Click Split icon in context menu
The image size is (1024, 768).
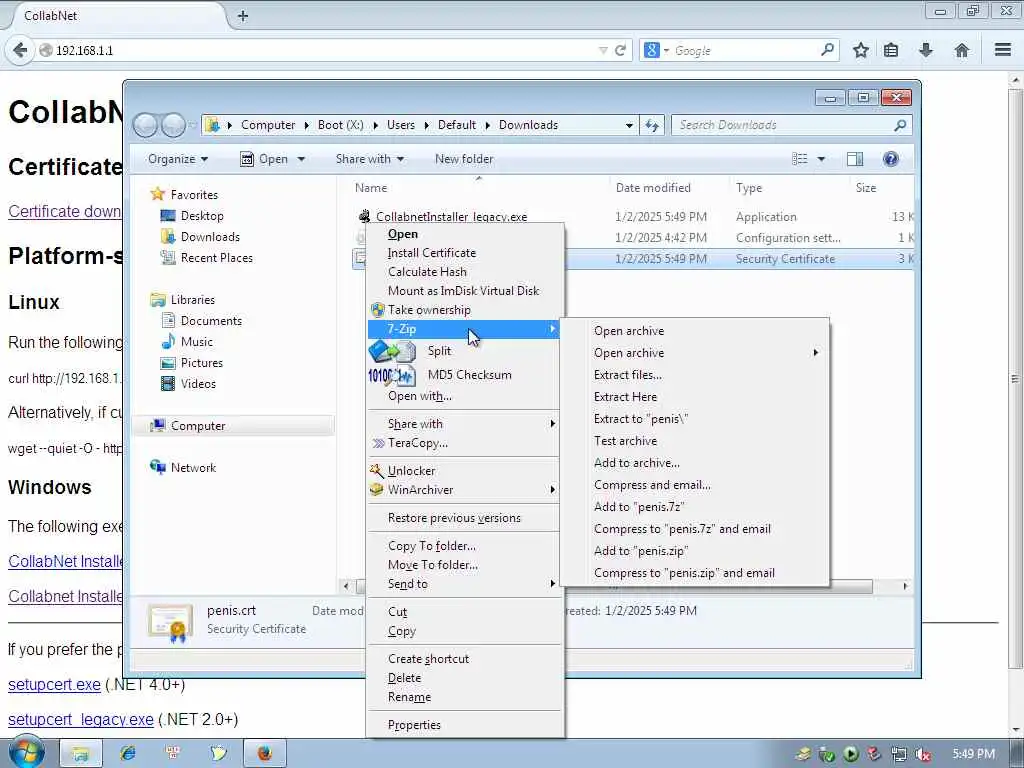tap(392, 351)
